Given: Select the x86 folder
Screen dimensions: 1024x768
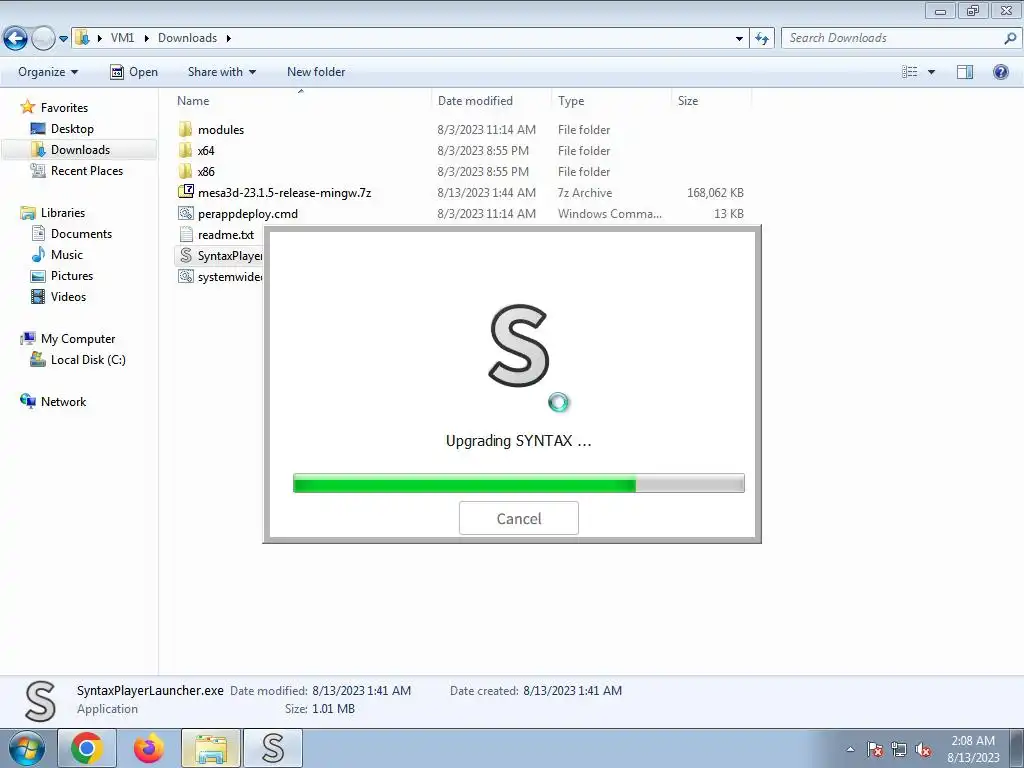Looking at the screenshot, I should click(x=206, y=171).
